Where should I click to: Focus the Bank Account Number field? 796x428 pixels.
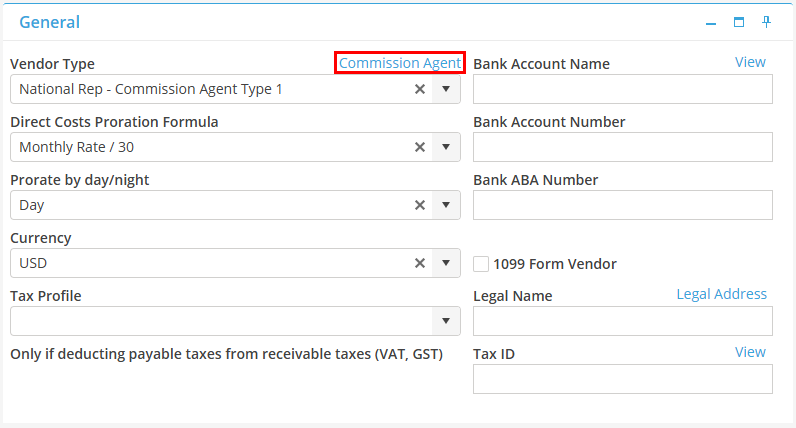tap(622, 147)
